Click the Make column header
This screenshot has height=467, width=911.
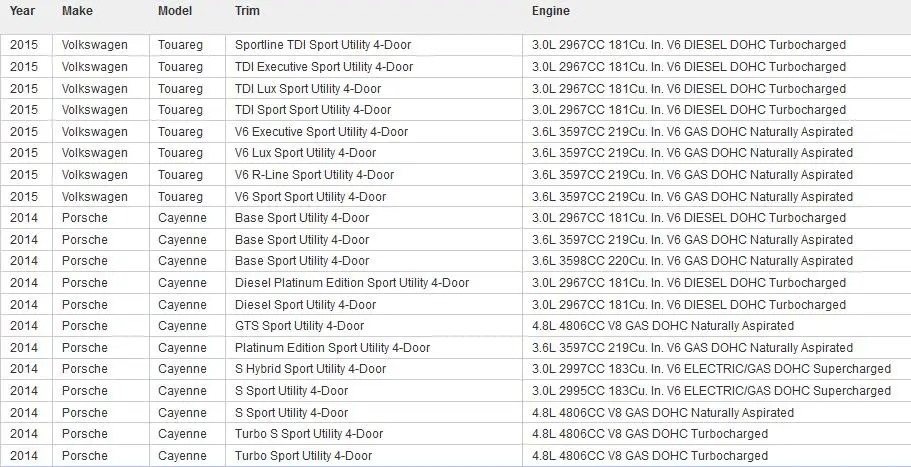point(77,11)
